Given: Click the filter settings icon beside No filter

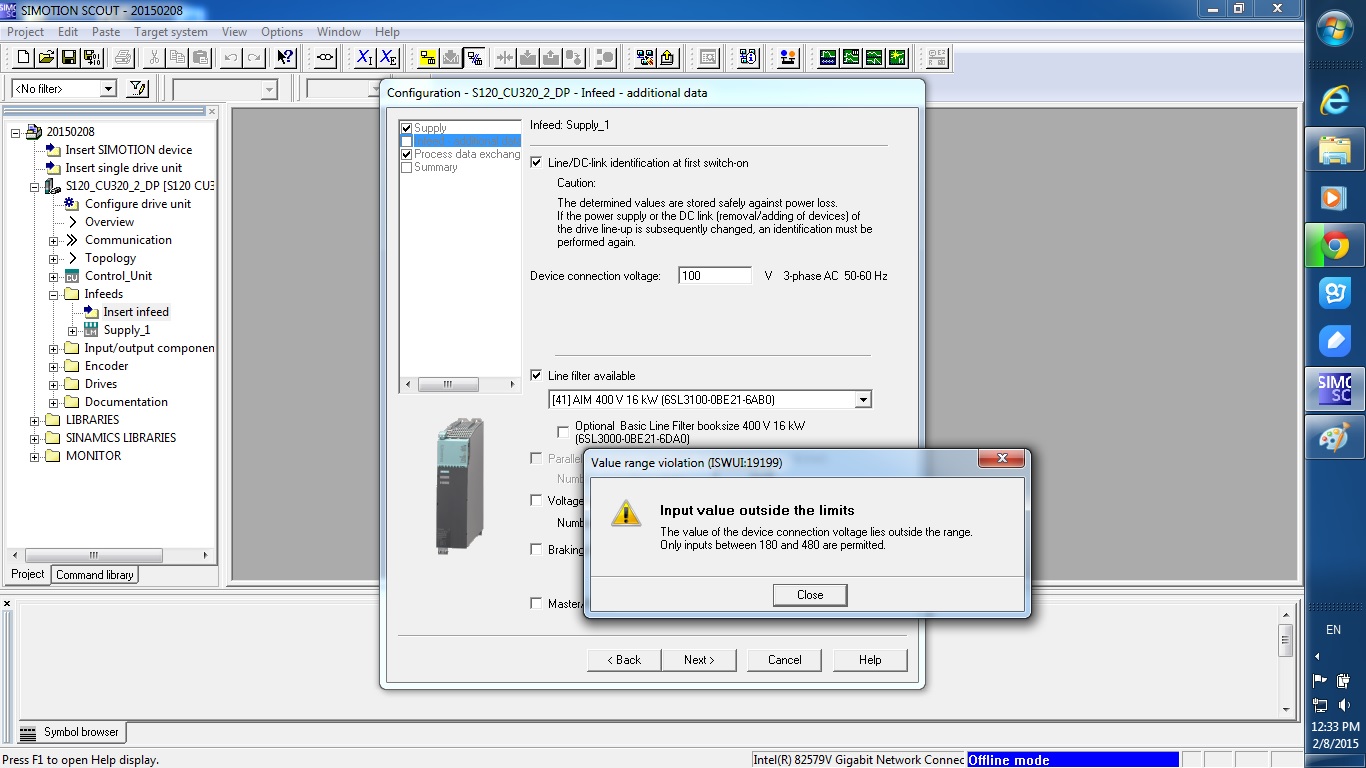Looking at the screenshot, I should (139, 89).
